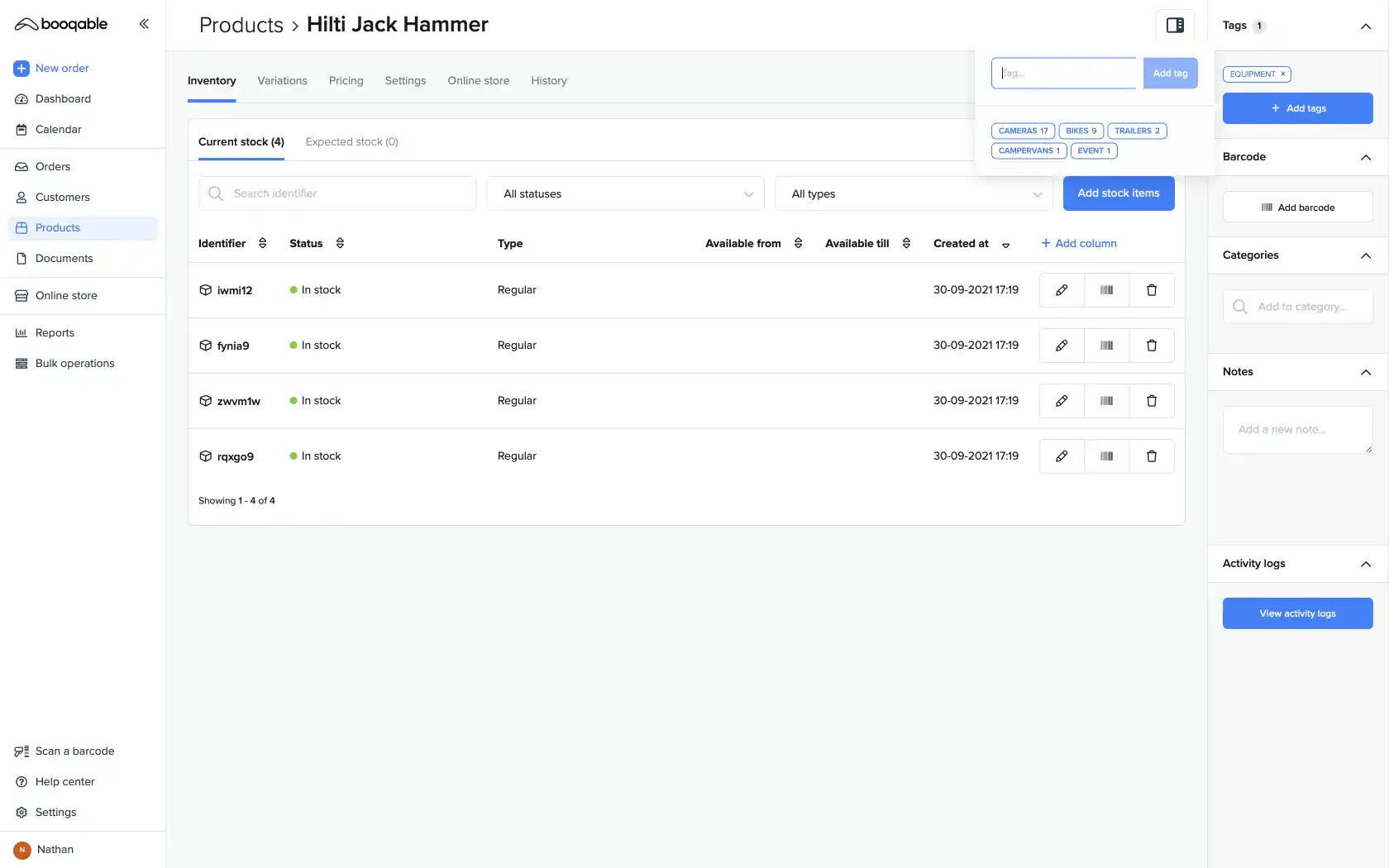Open Dashboard in sidebar

(x=63, y=99)
